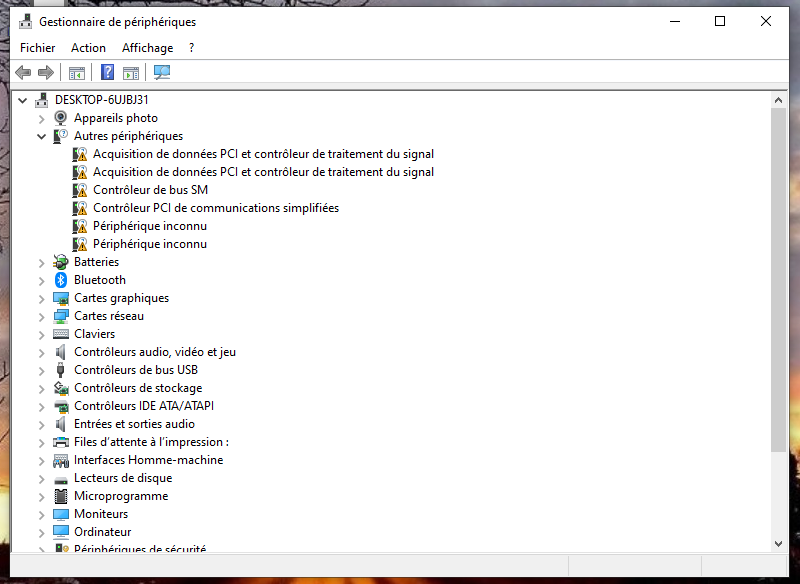Select DESKTOP-6UJBJ31 computer name
The height and width of the screenshot is (584, 800).
click(x=102, y=100)
